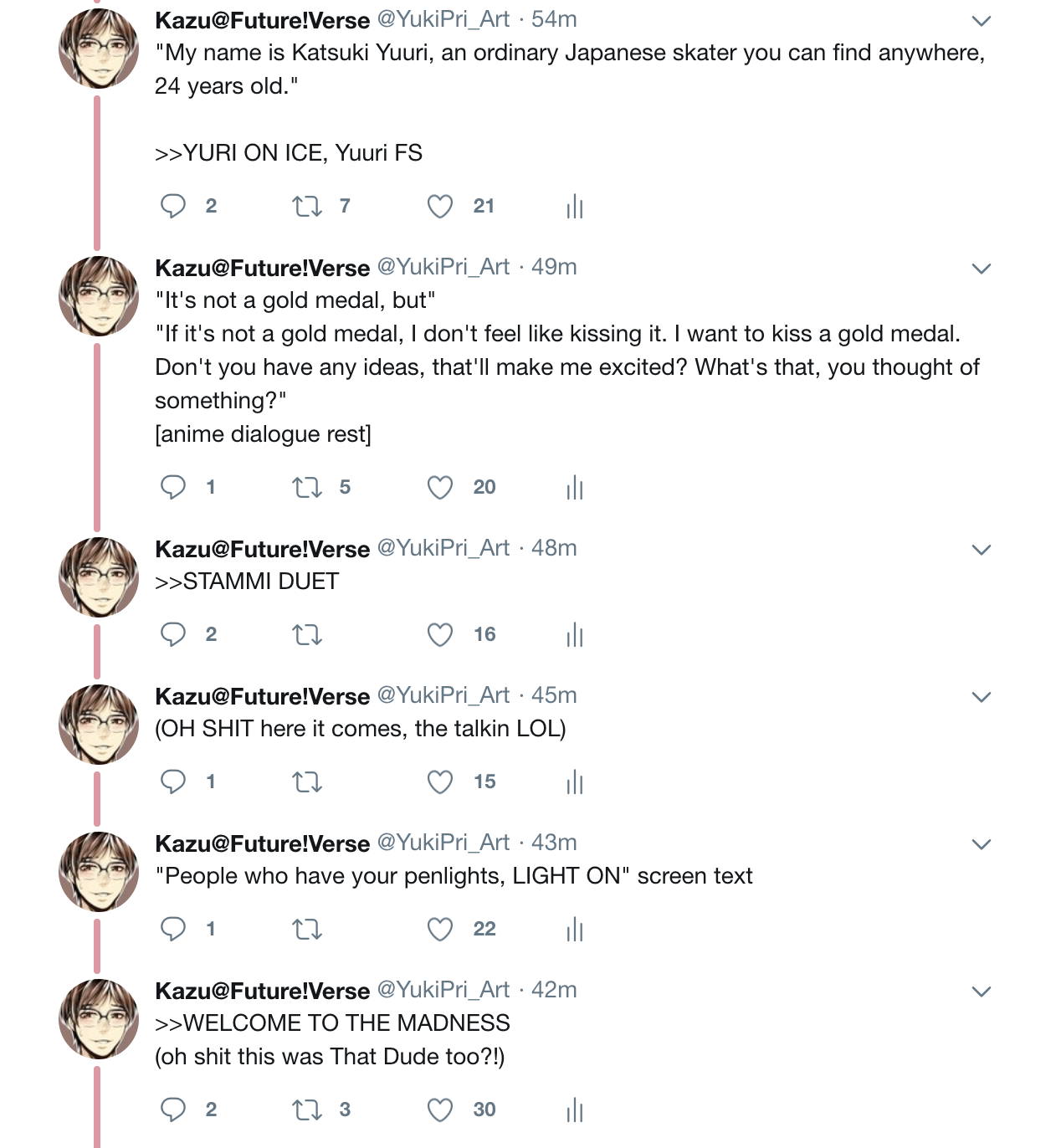
Task: Retweet the Katsuki Yuuri quote tweet
Action: pos(307,206)
